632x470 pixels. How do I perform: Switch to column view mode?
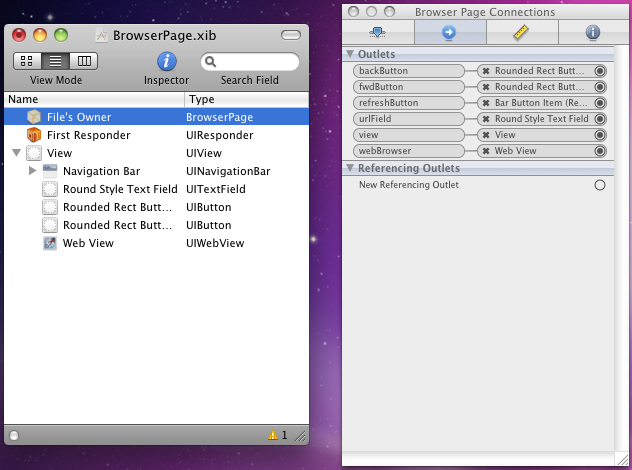[83, 61]
